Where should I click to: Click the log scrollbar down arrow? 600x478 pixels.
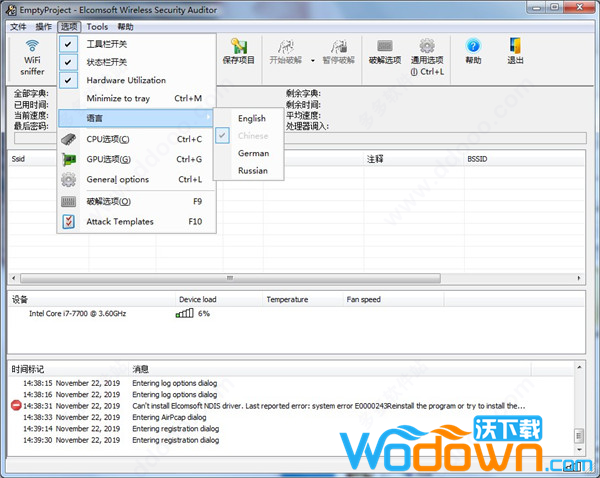point(579,449)
